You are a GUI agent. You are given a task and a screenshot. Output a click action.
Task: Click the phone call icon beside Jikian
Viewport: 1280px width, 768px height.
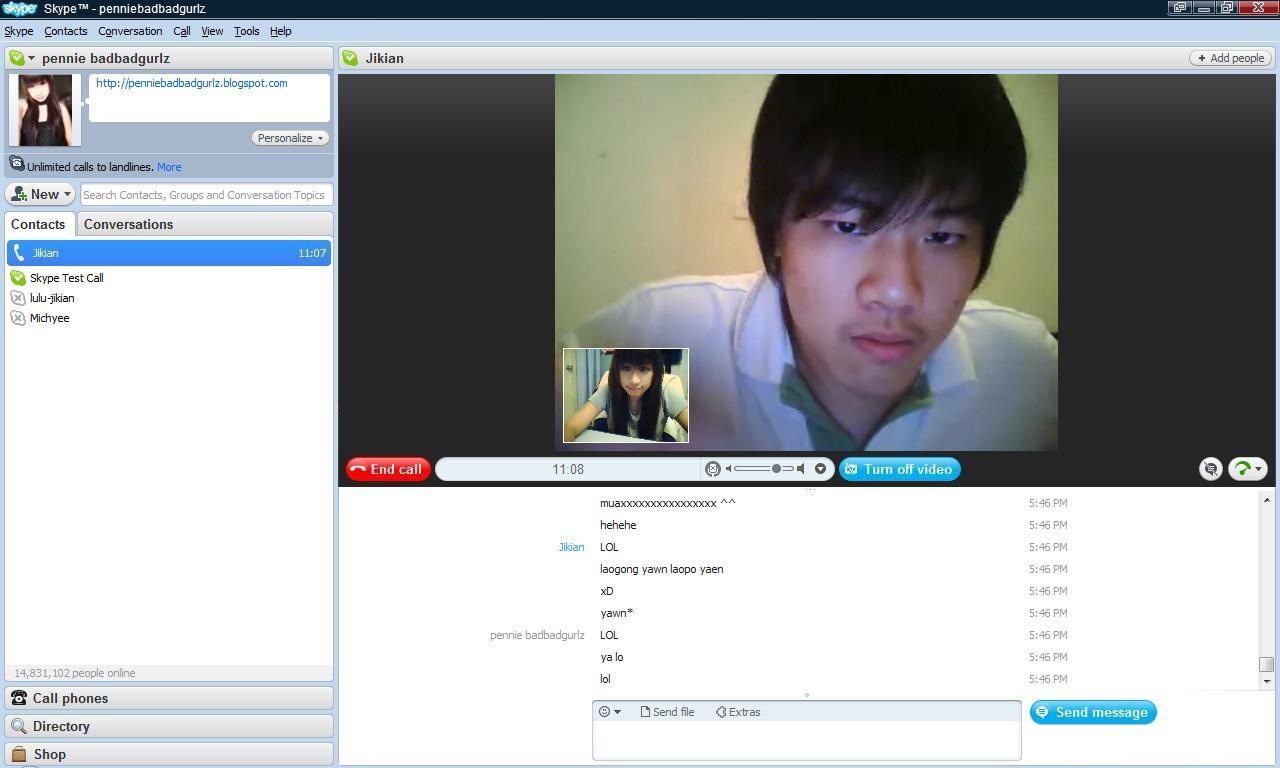tap(18, 253)
